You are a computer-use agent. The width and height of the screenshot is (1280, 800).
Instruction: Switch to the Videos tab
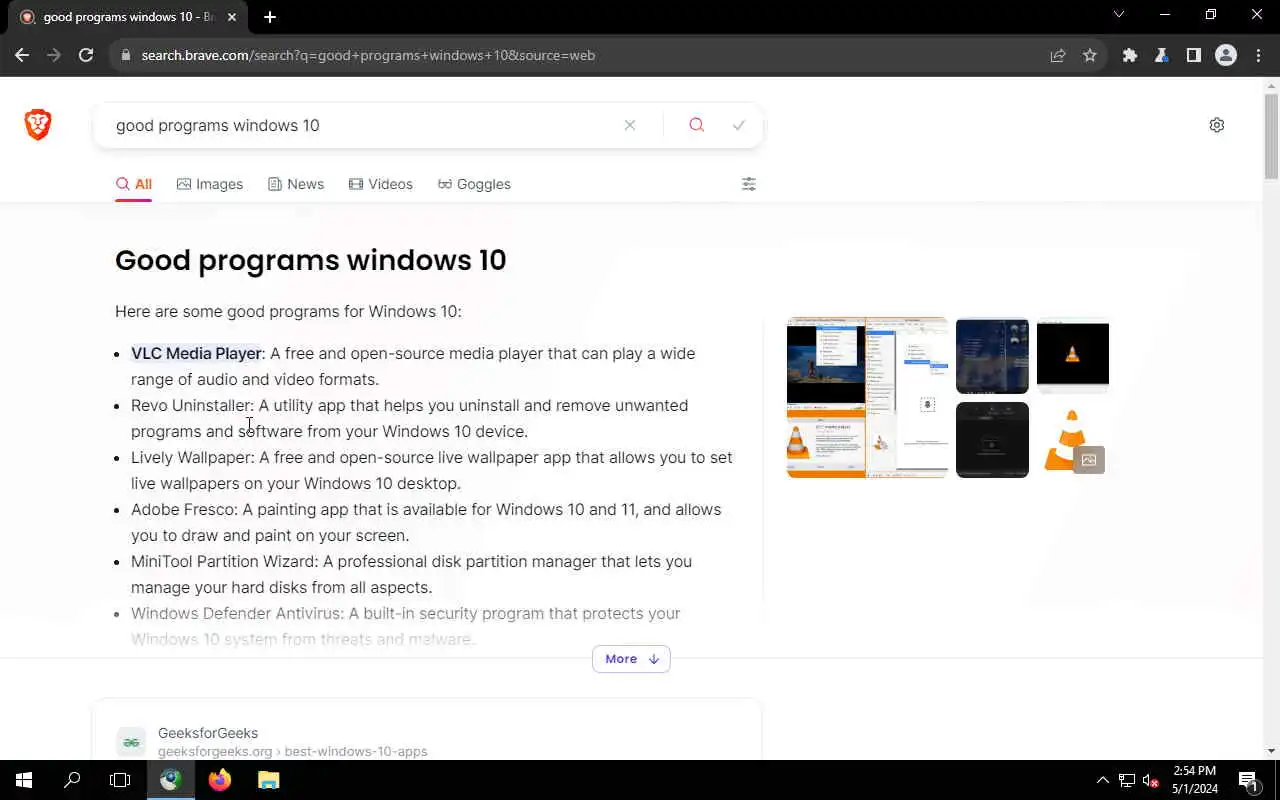click(381, 184)
